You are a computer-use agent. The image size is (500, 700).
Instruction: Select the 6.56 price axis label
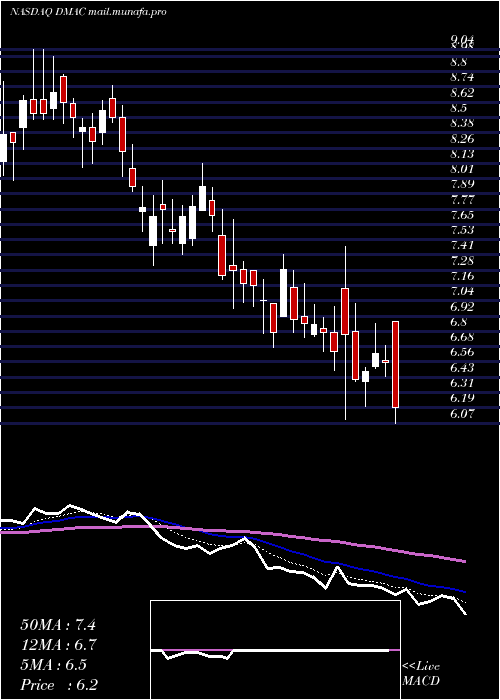tap(462, 352)
